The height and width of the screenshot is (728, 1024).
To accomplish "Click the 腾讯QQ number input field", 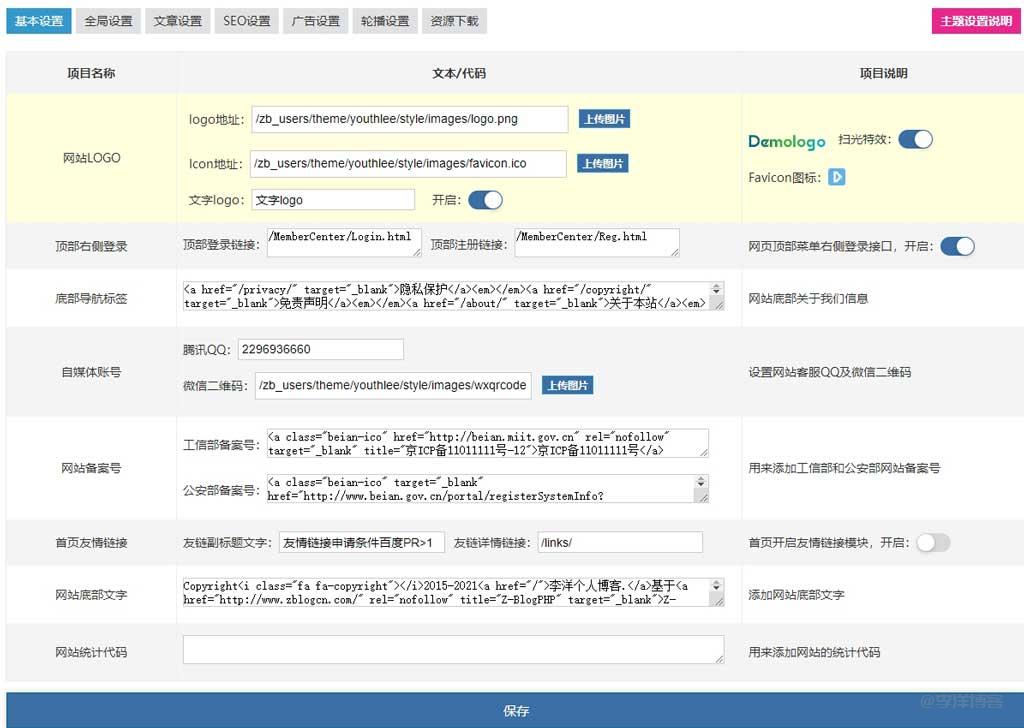I will (x=320, y=349).
